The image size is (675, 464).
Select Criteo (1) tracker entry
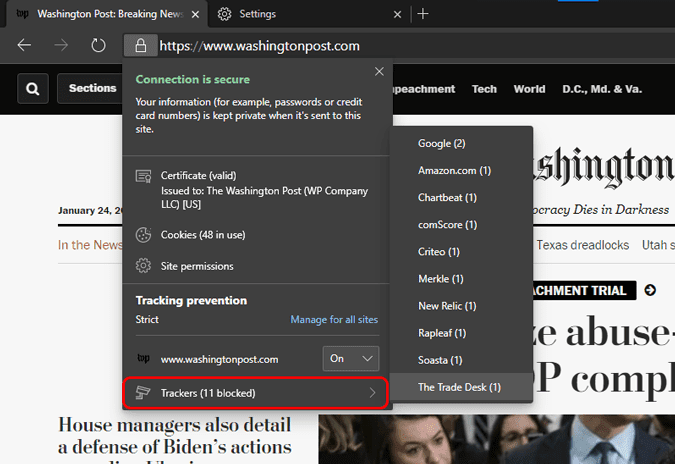click(461, 252)
